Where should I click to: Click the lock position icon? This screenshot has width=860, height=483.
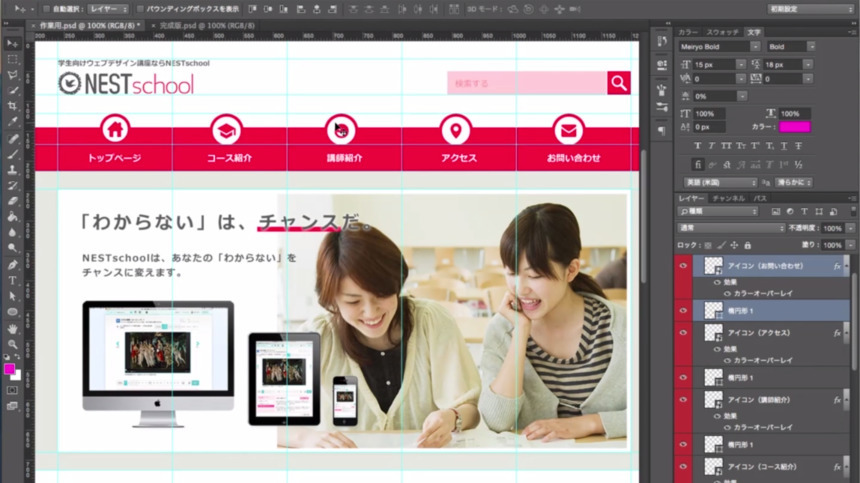point(734,246)
